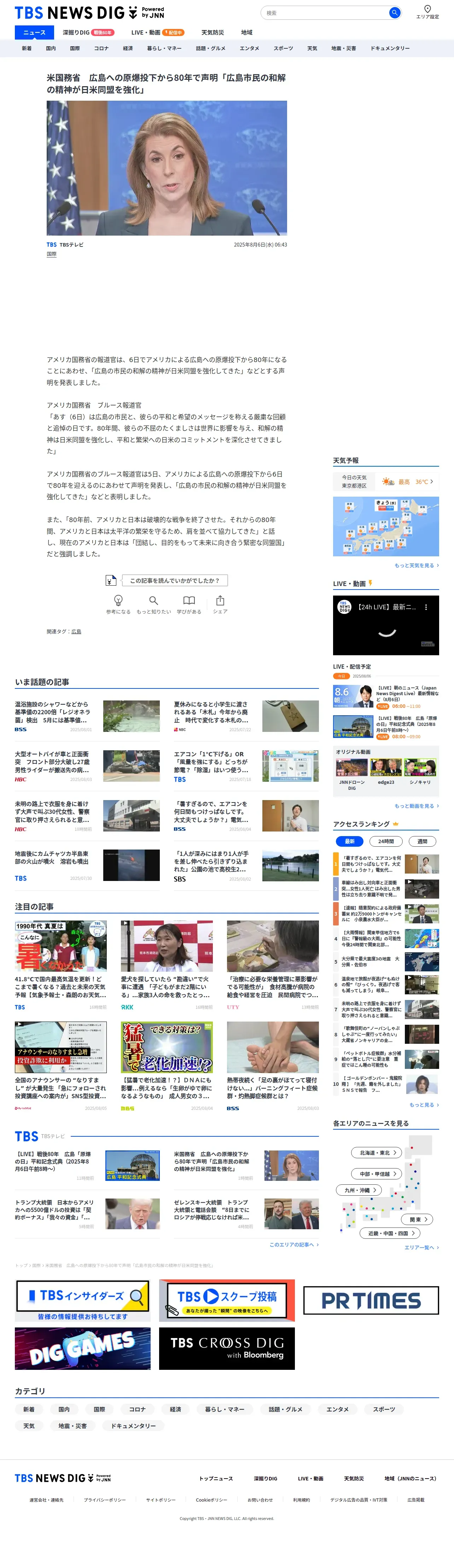454x1568 pixels.
Task: Click footer プライバシーポリシー link
Action: (x=105, y=1500)
